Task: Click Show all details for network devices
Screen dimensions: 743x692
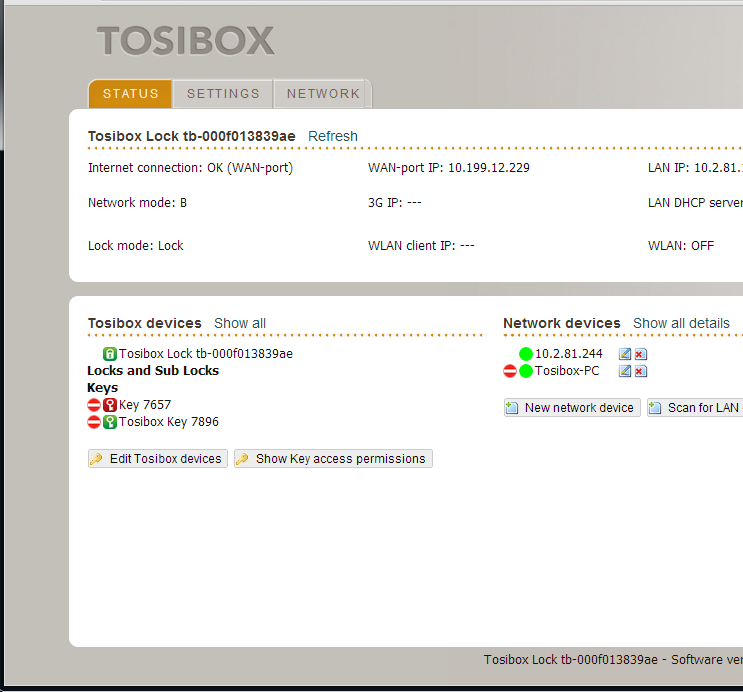Action: point(681,323)
